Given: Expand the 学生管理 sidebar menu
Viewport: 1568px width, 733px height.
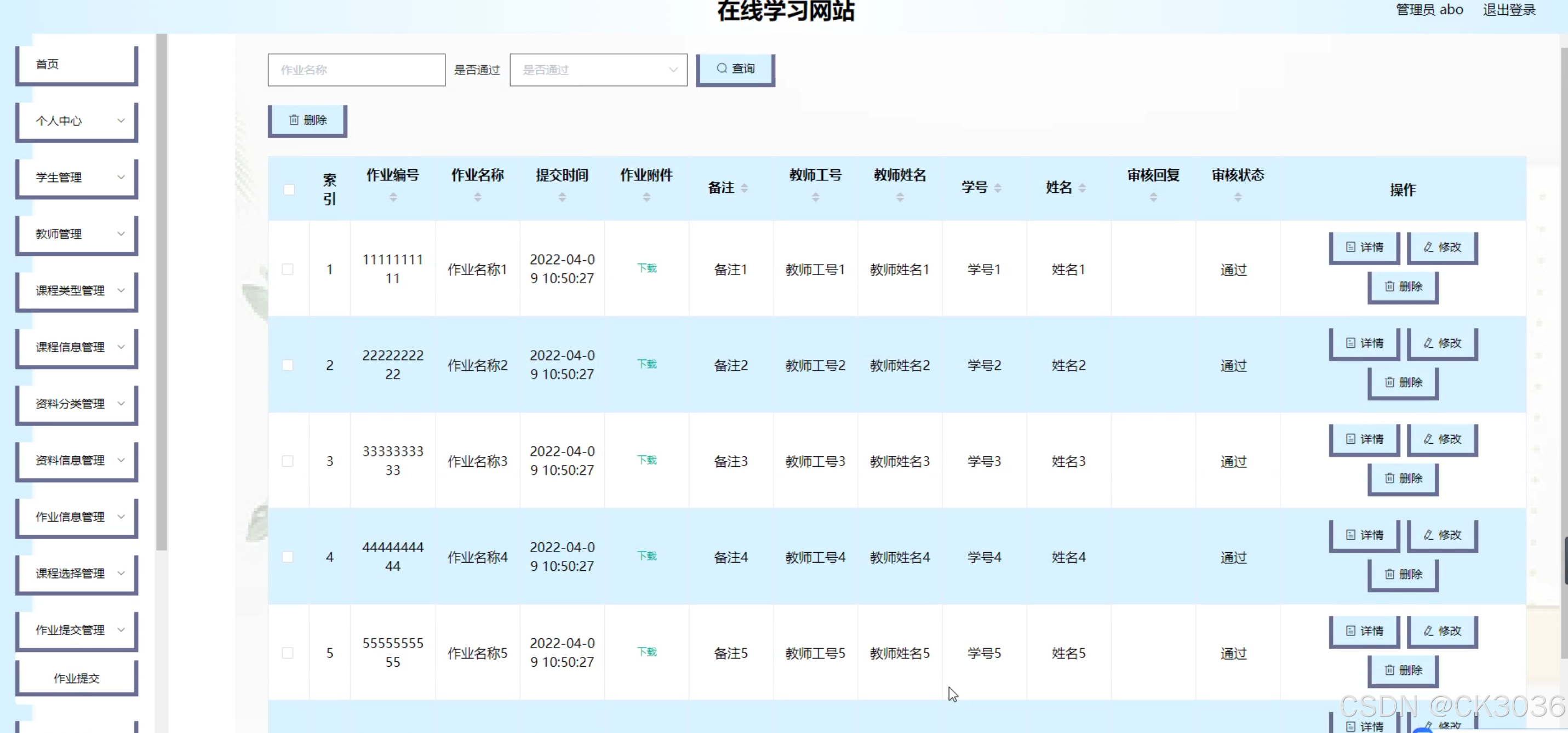Looking at the screenshot, I should pos(77,177).
